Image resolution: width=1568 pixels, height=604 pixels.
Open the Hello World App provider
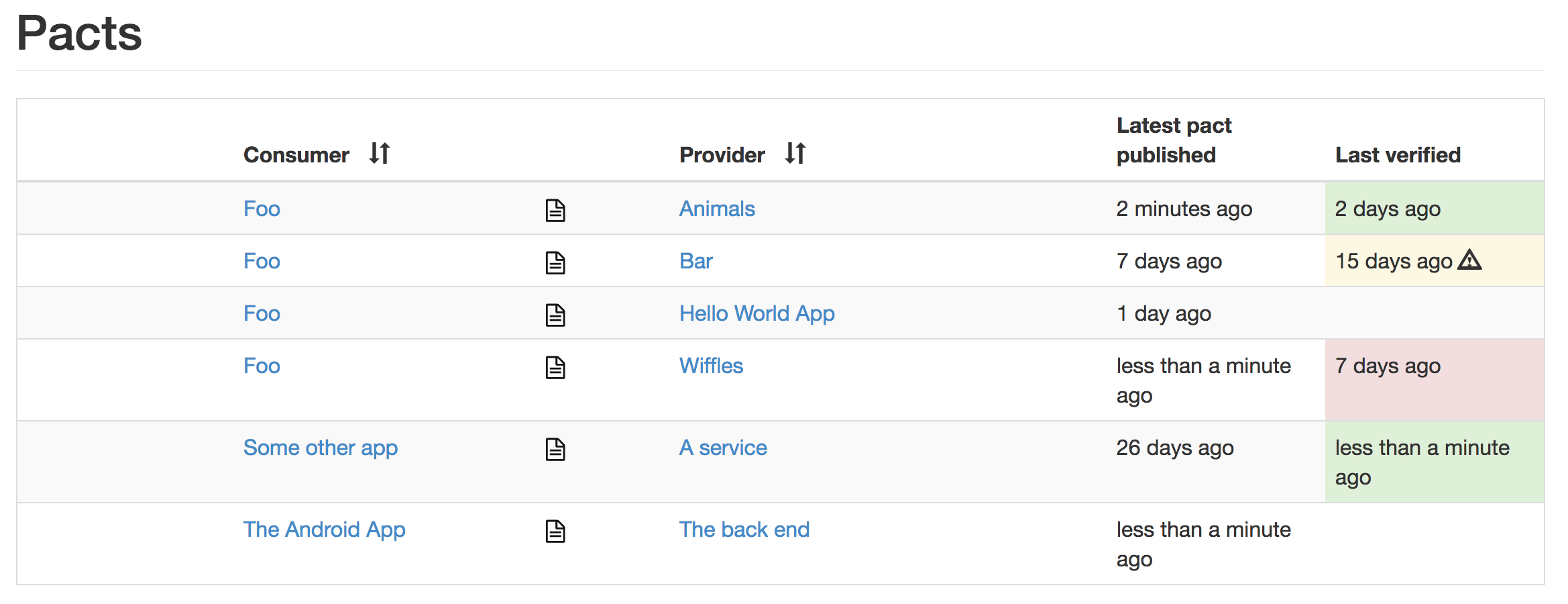[757, 313]
